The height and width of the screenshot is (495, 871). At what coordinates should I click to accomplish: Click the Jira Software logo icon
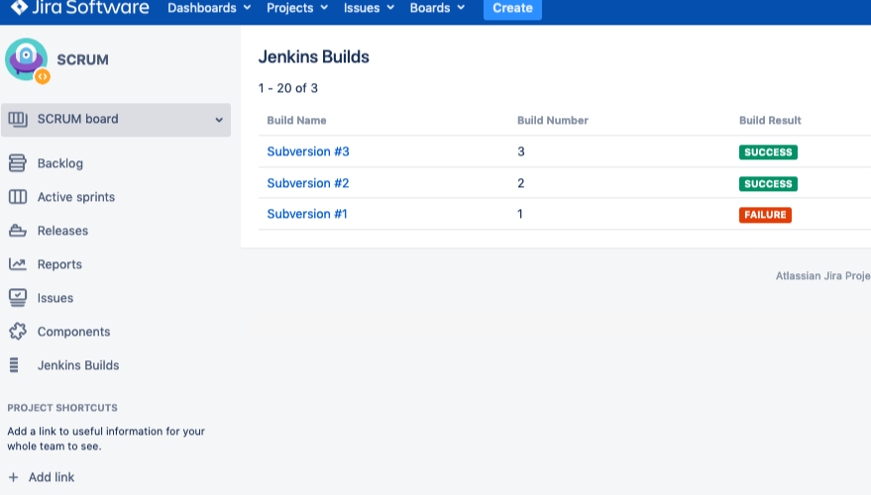click(x=19, y=7)
